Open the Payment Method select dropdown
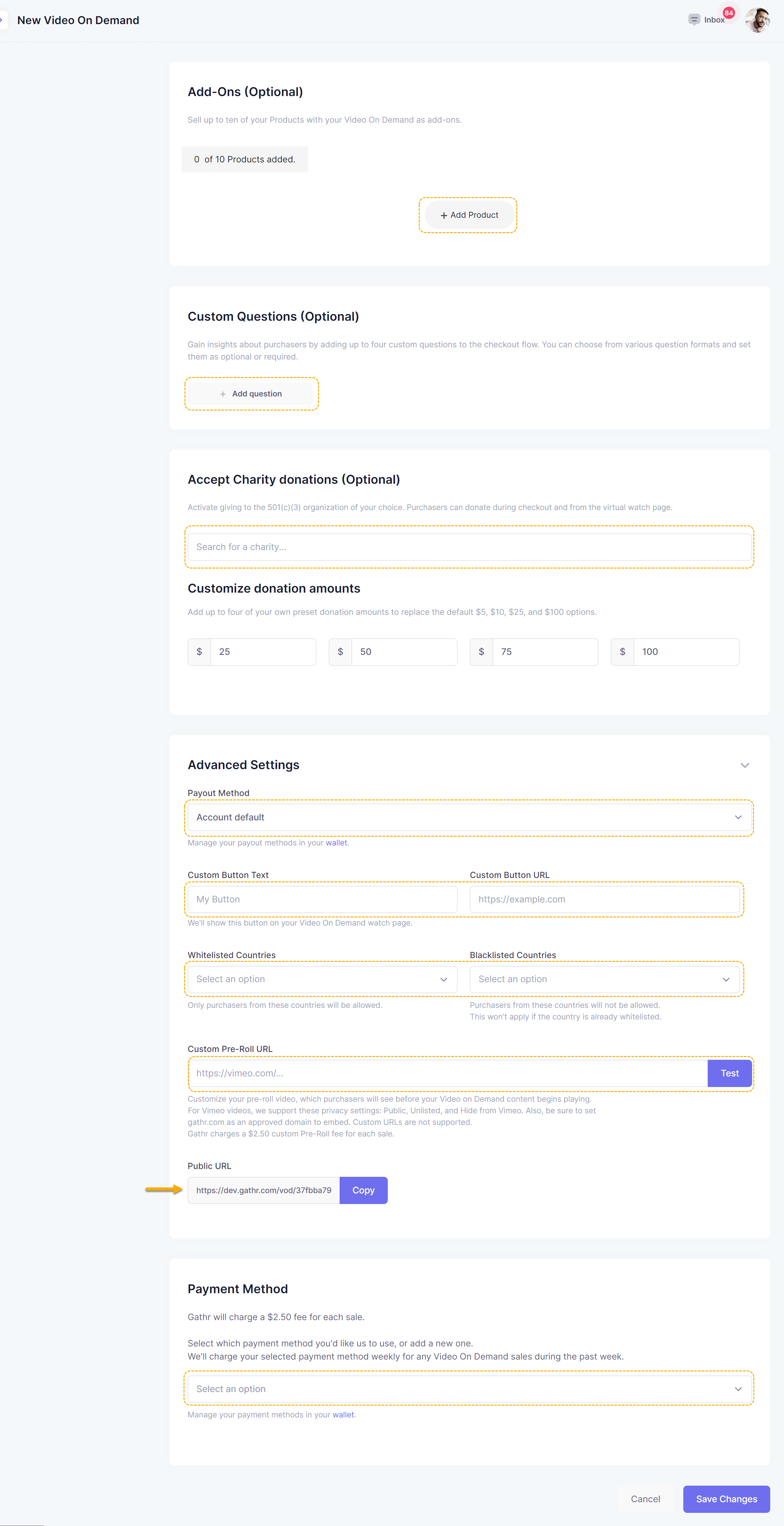This screenshot has width=784, height=1526. (x=469, y=1389)
